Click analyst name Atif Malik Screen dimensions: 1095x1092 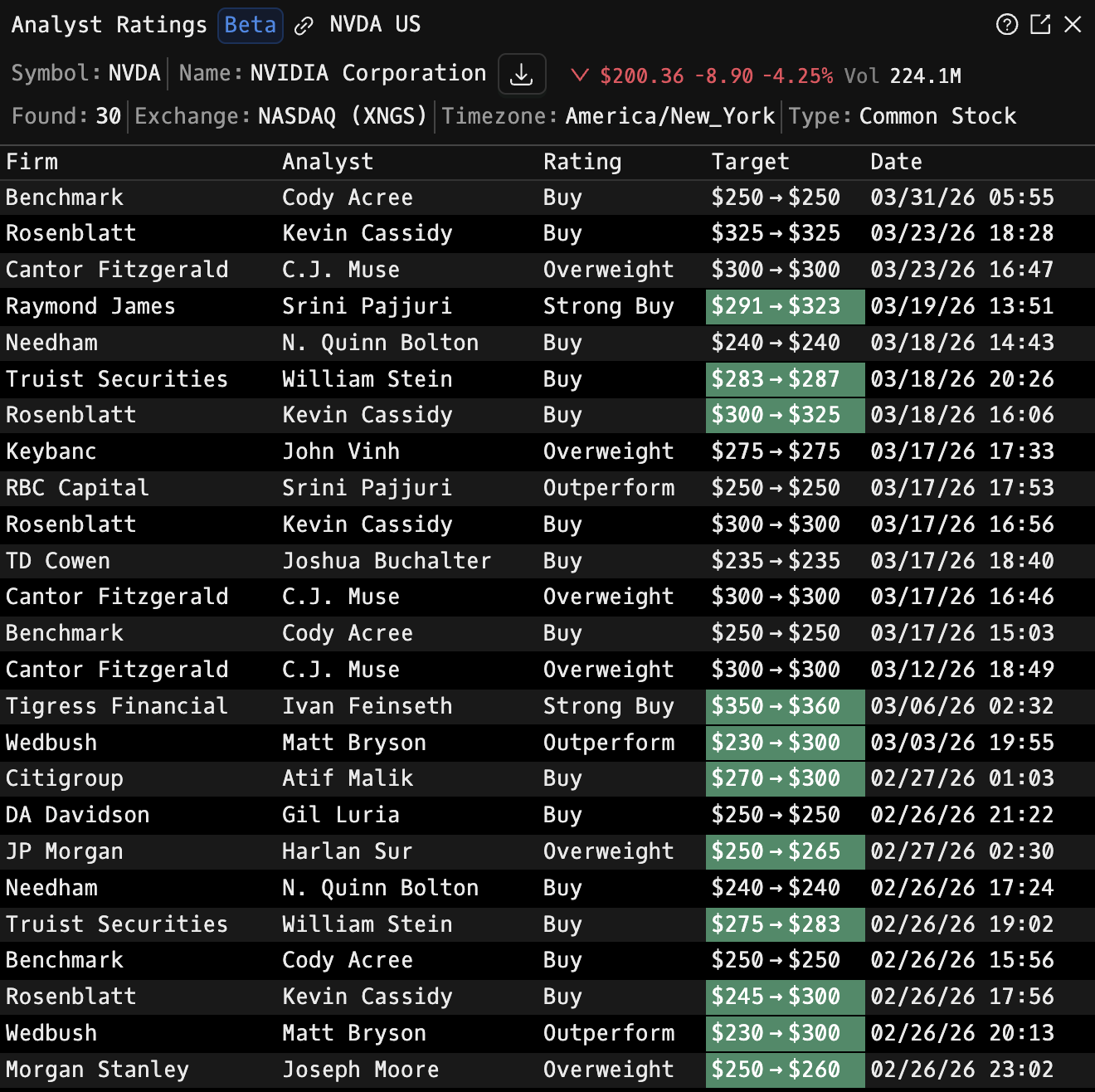[x=348, y=778]
